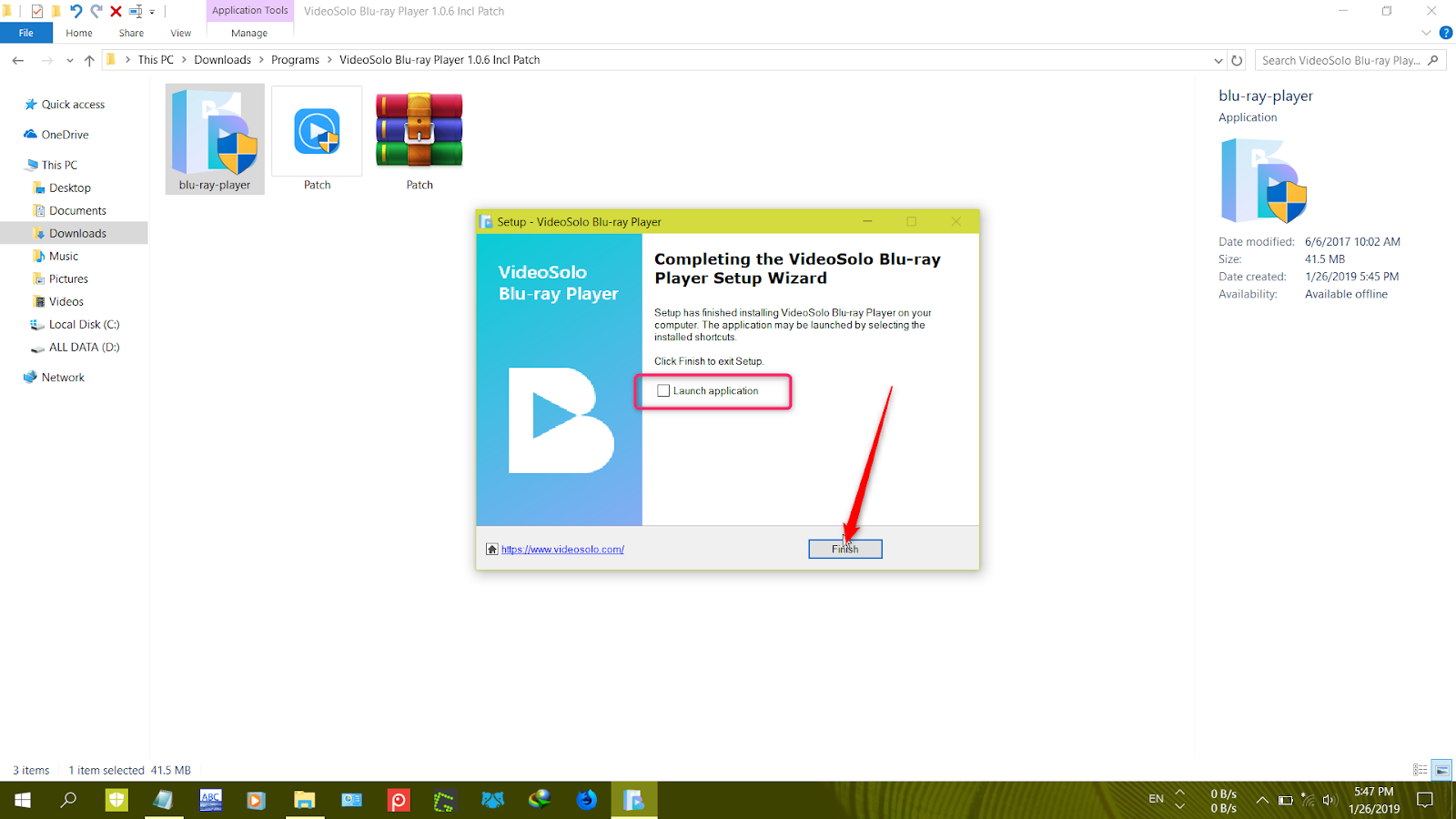
Task: Open the notification Action Center
Action: 1425,800
